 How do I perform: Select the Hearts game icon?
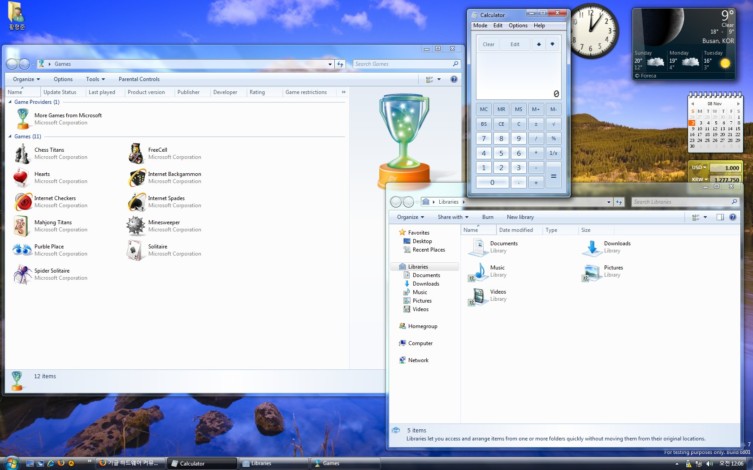[21, 178]
